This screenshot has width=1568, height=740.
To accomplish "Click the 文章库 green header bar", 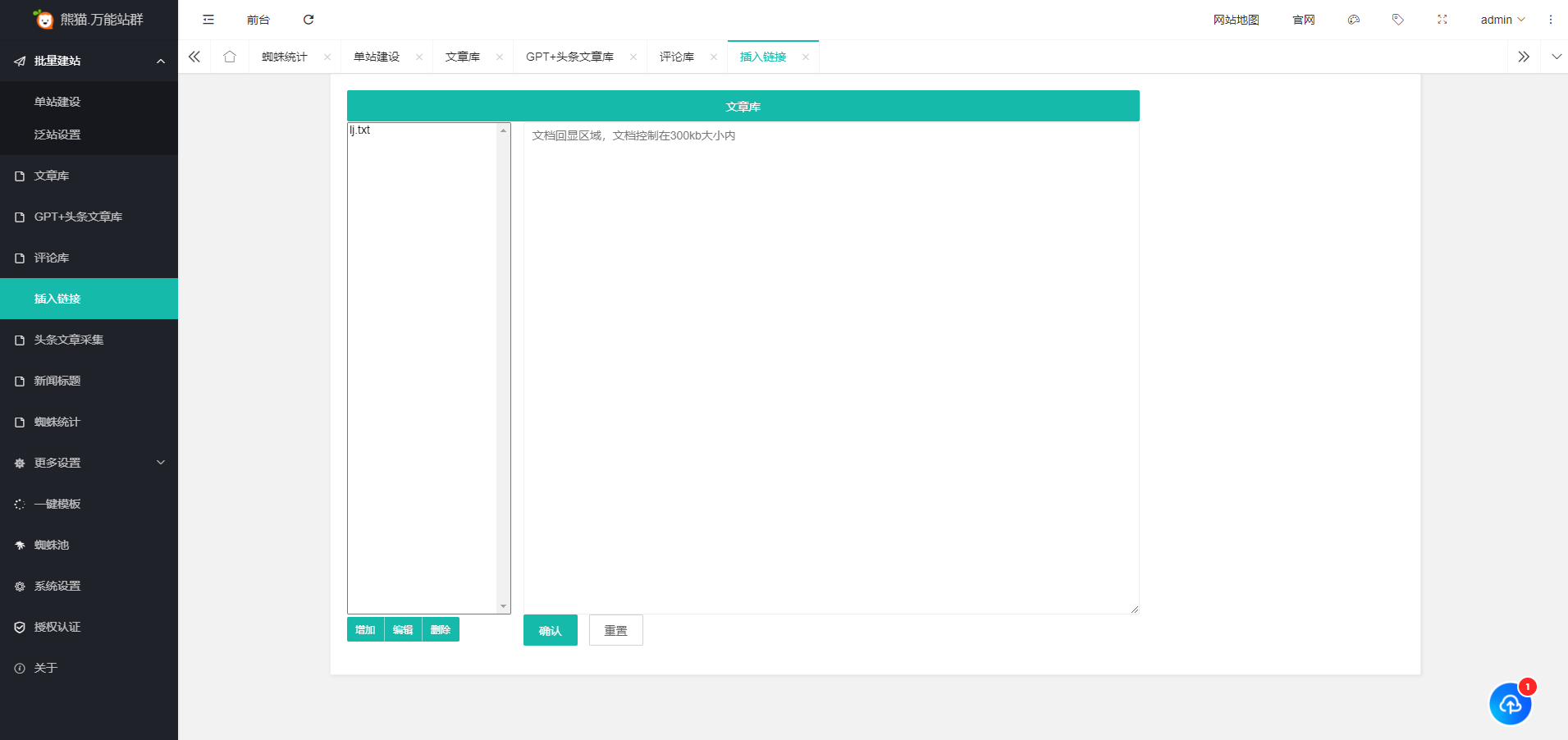I will click(x=743, y=106).
